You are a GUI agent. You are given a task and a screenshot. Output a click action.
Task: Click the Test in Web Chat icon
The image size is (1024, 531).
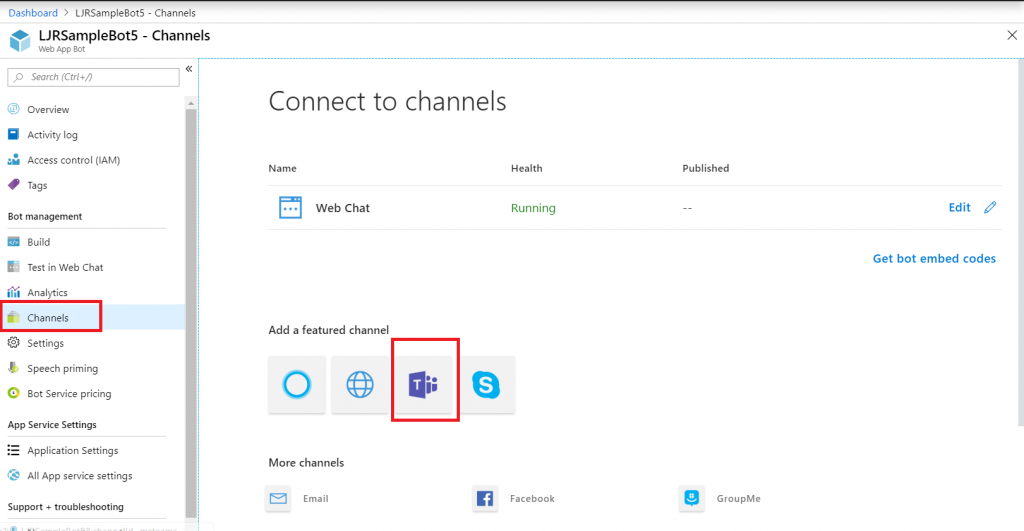pyautogui.click(x=14, y=267)
